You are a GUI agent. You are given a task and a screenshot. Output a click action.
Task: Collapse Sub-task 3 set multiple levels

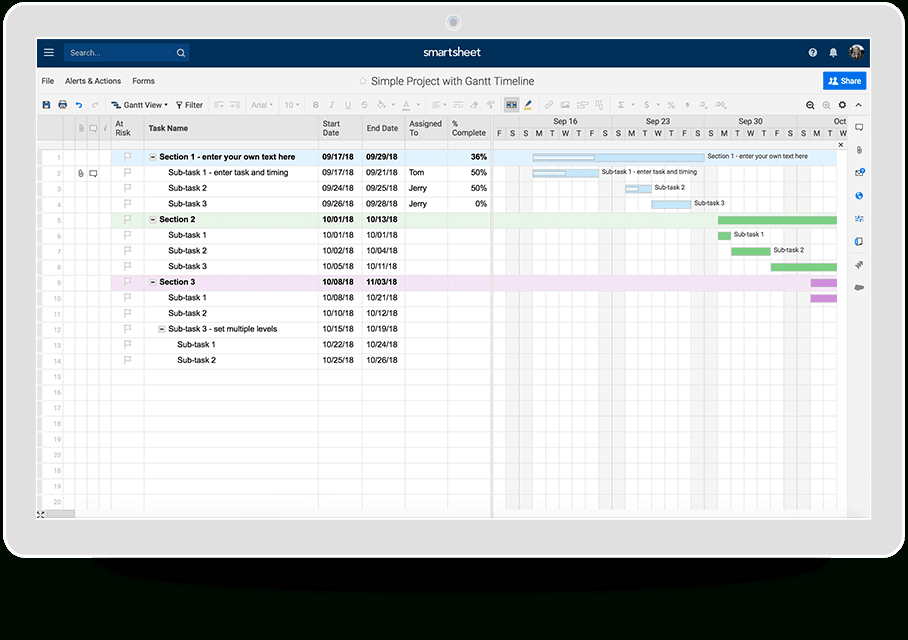(162, 329)
